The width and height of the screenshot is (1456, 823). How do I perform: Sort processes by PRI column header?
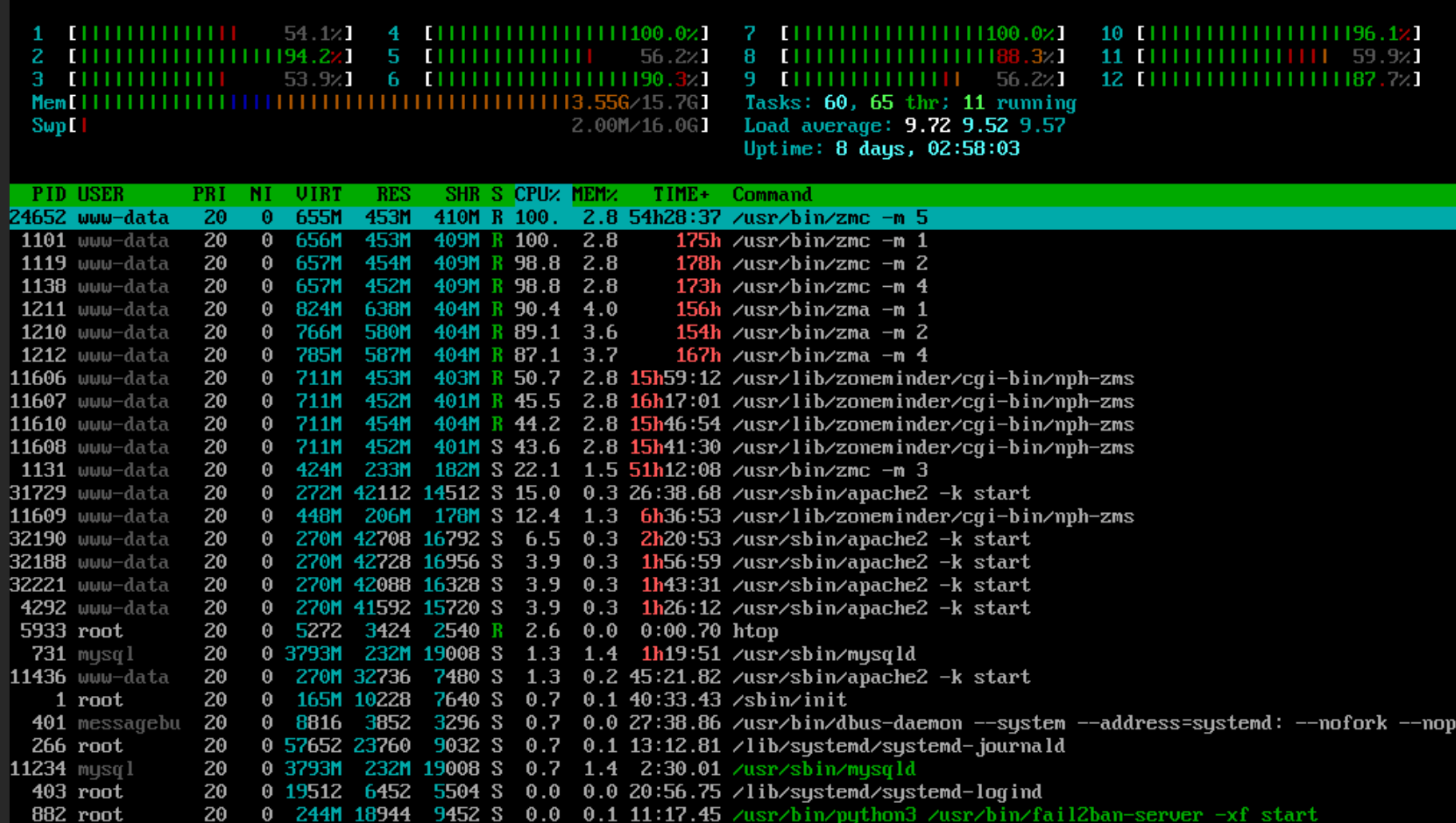(209, 194)
